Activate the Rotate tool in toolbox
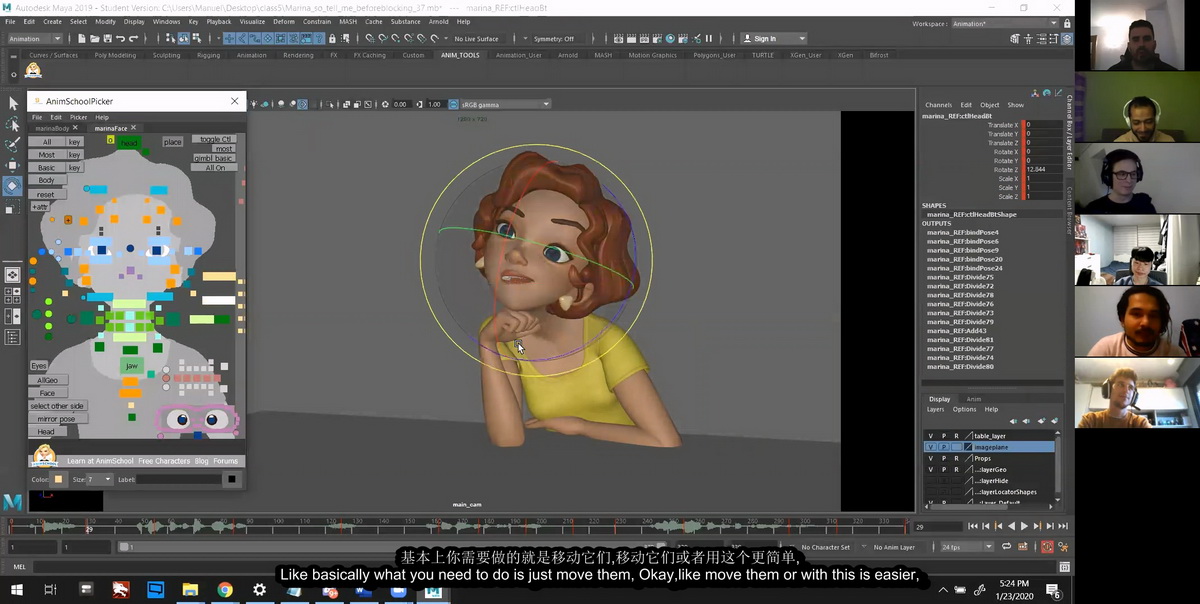Screen dimensions: 1200x604 [x=13, y=186]
